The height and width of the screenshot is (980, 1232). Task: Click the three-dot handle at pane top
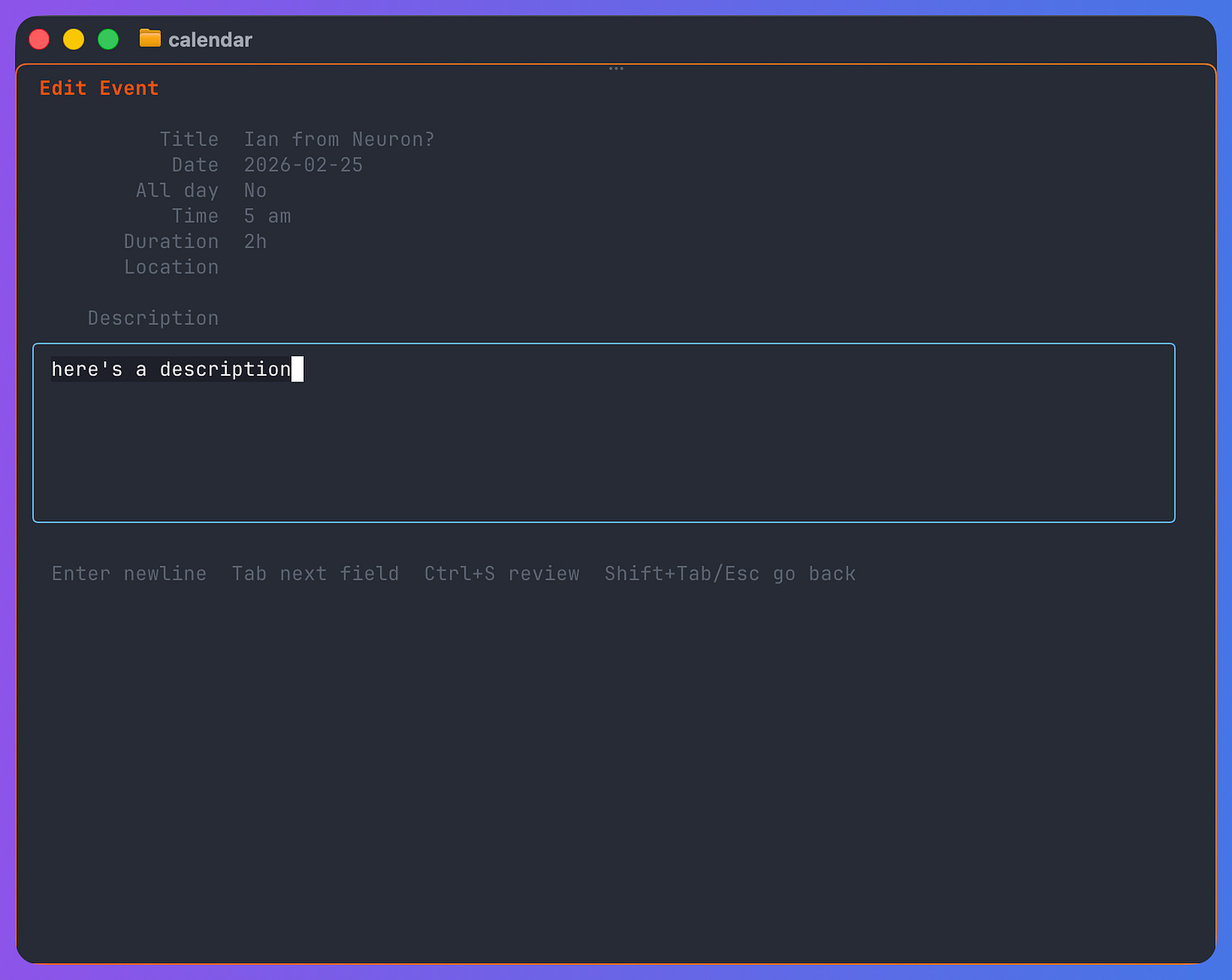[616, 68]
